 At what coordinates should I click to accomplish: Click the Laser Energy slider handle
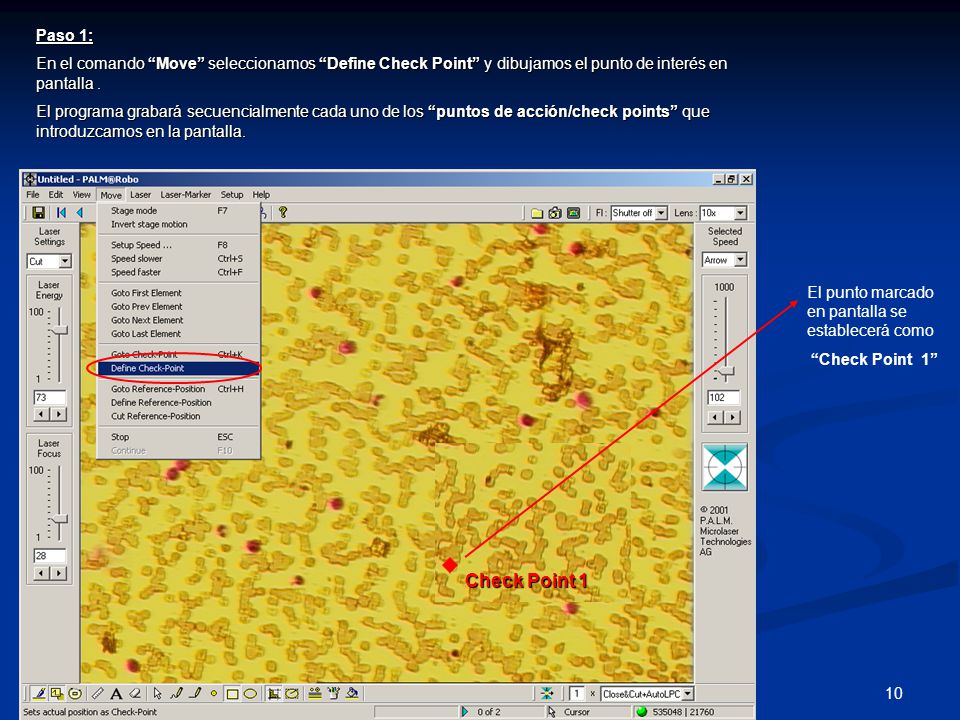pos(59,330)
